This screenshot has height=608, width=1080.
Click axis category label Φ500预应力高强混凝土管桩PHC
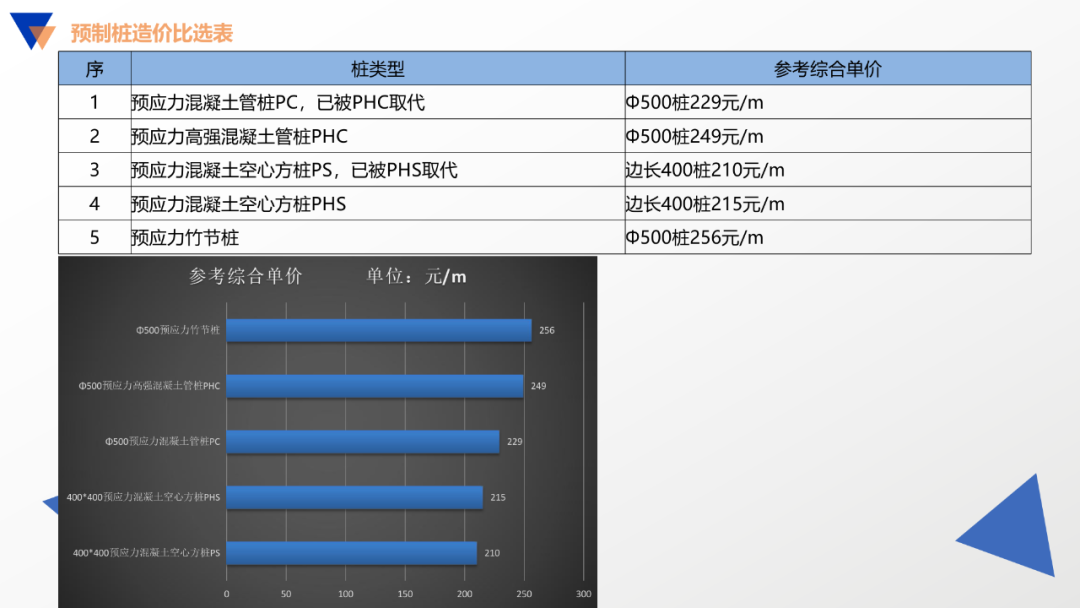[149, 386]
